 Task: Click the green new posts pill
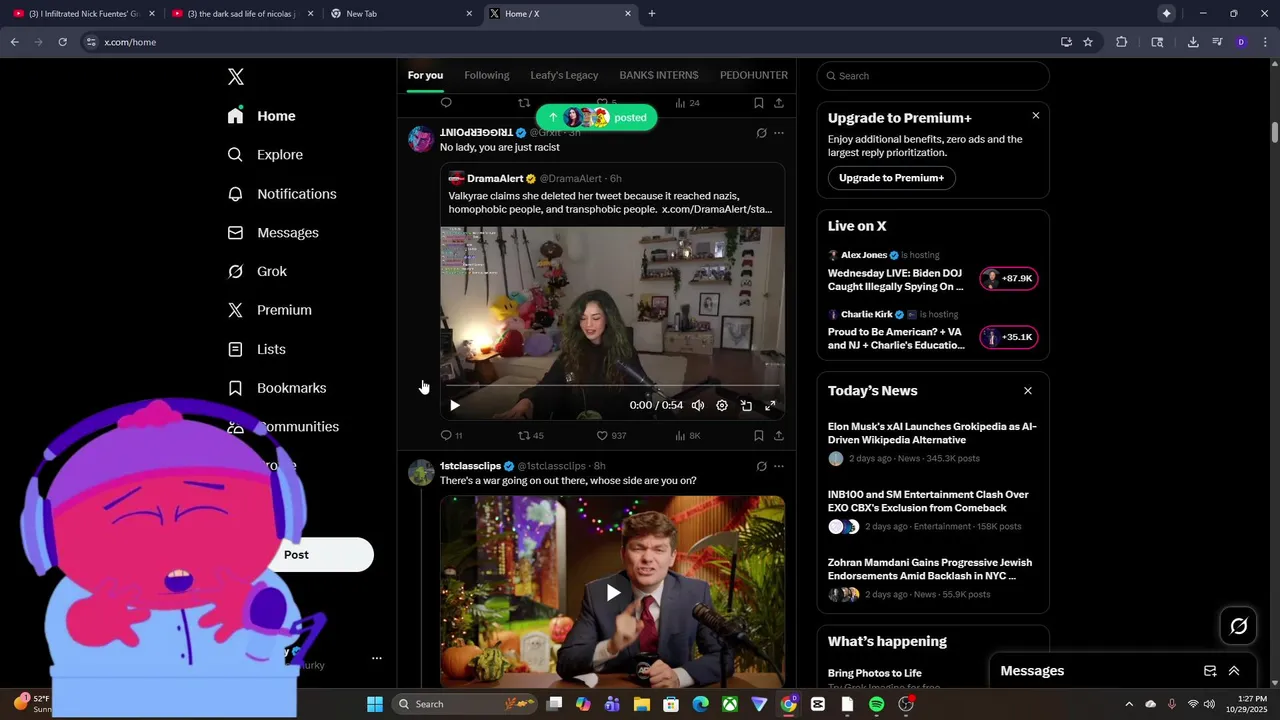[x=596, y=117]
